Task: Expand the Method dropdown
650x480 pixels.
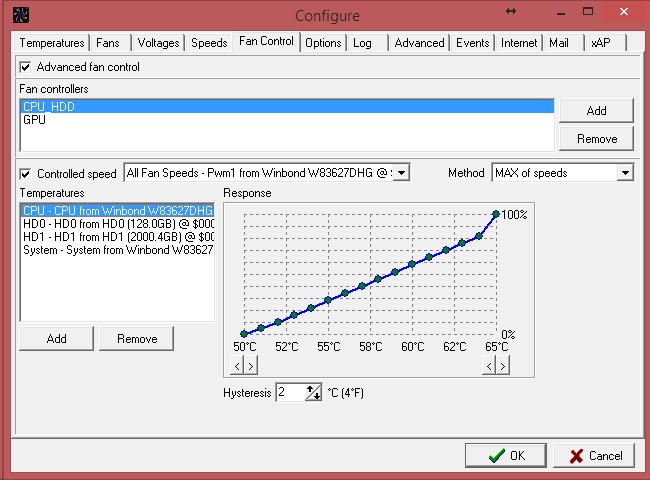Action: pos(625,173)
